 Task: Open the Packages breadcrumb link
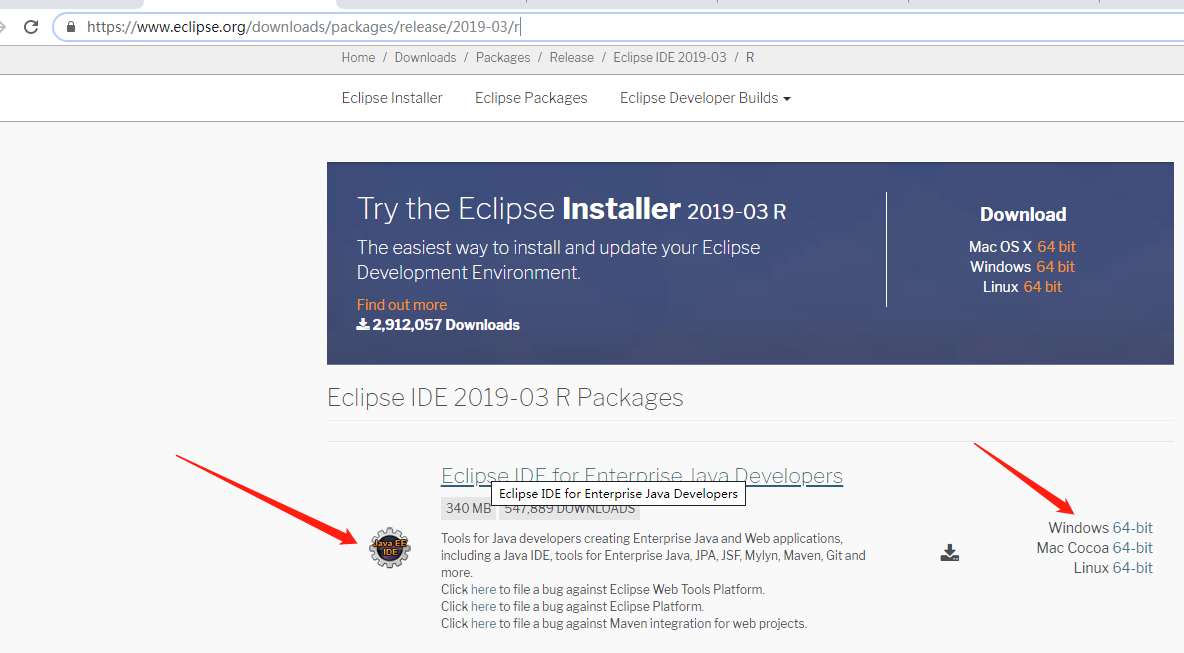[503, 57]
